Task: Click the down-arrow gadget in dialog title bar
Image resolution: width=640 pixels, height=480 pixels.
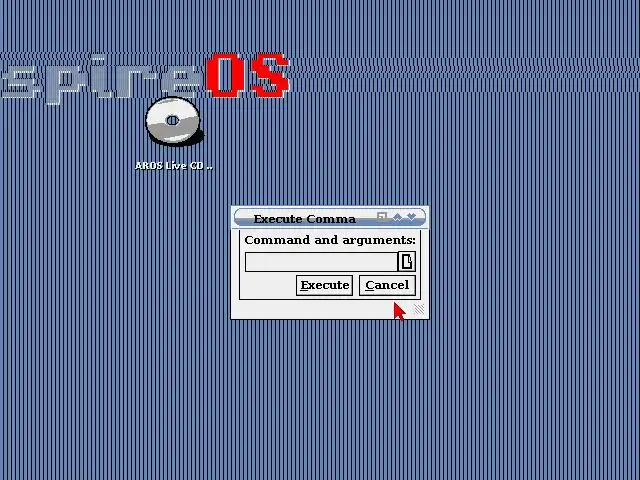Action: [411, 217]
